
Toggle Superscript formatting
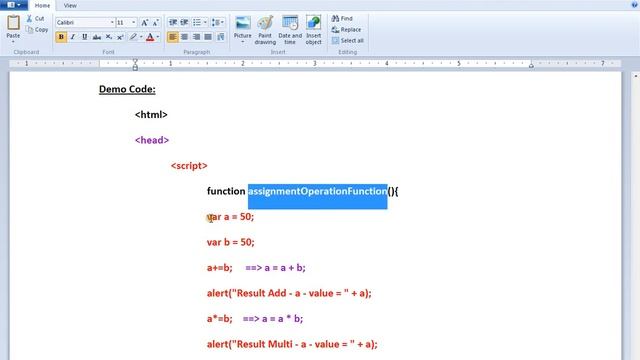(120, 37)
